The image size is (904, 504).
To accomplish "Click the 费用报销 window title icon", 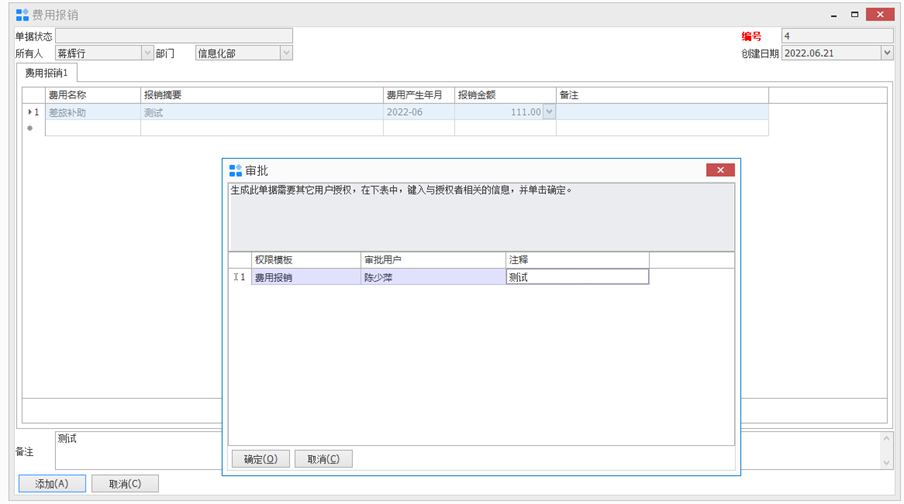I will coord(22,15).
